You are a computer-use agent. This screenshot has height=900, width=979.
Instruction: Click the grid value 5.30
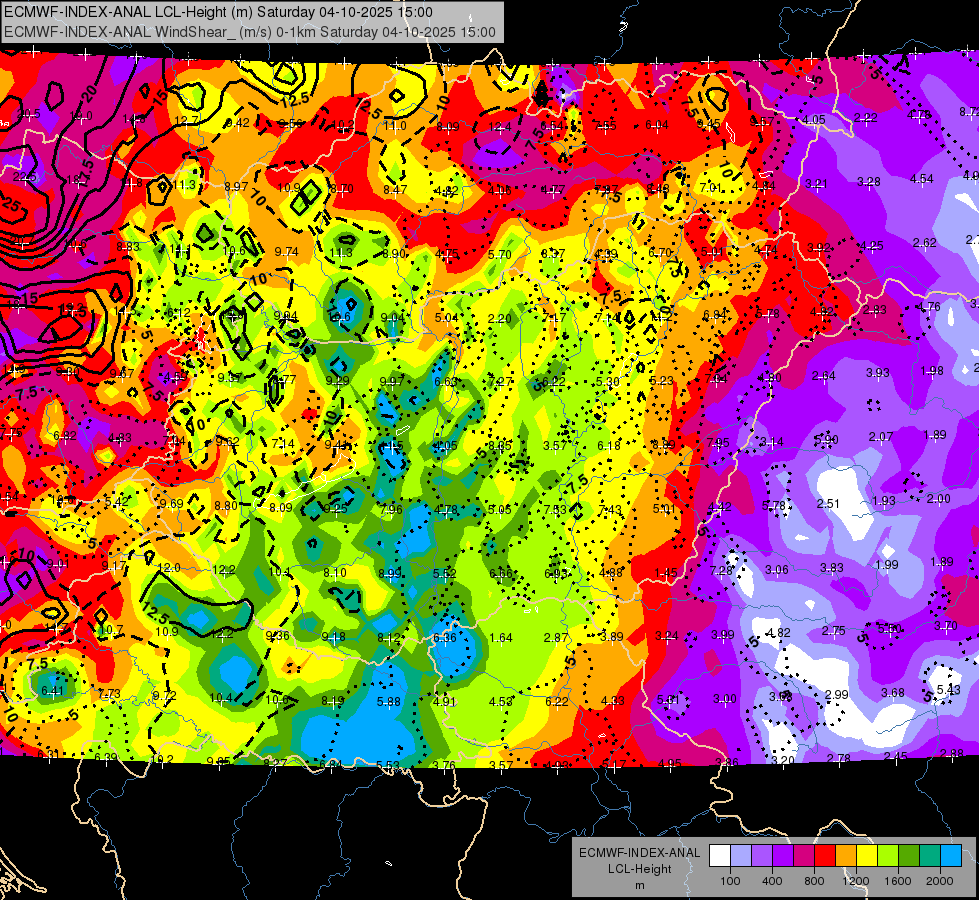click(608, 382)
